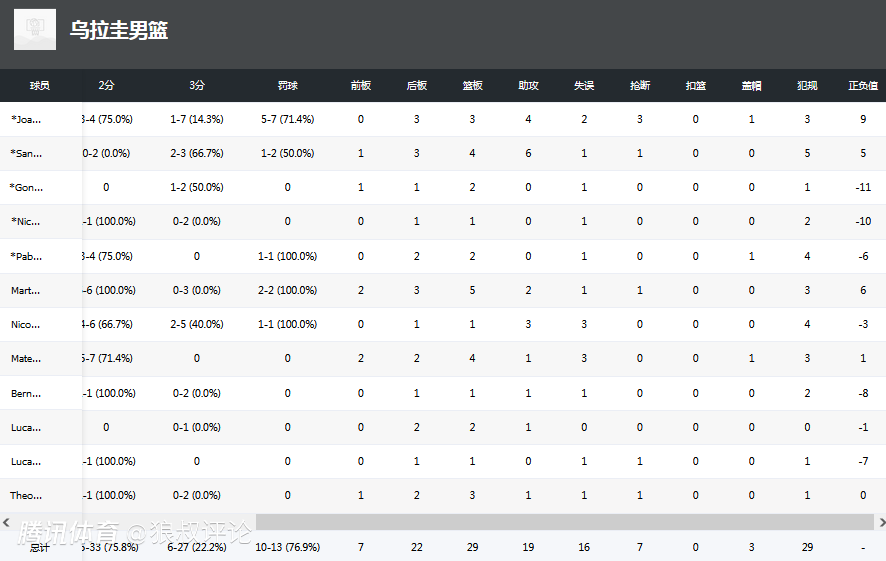This screenshot has height=561, width=886.
Task: Select player Theo... name
Action: click(x=26, y=495)
